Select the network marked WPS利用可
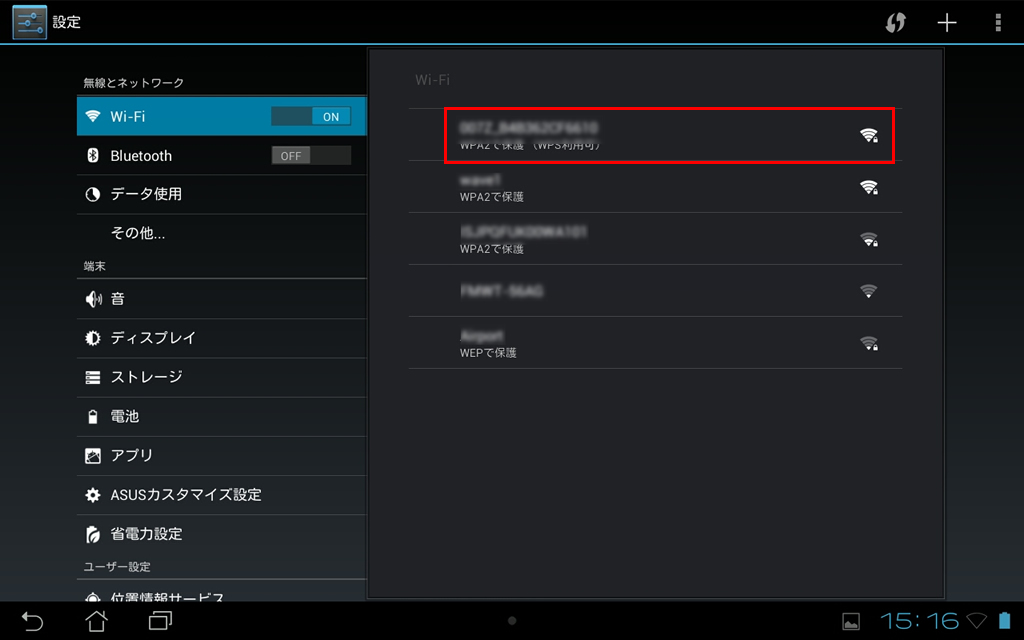Screen dimensions: 1024x640 (656, 135)
